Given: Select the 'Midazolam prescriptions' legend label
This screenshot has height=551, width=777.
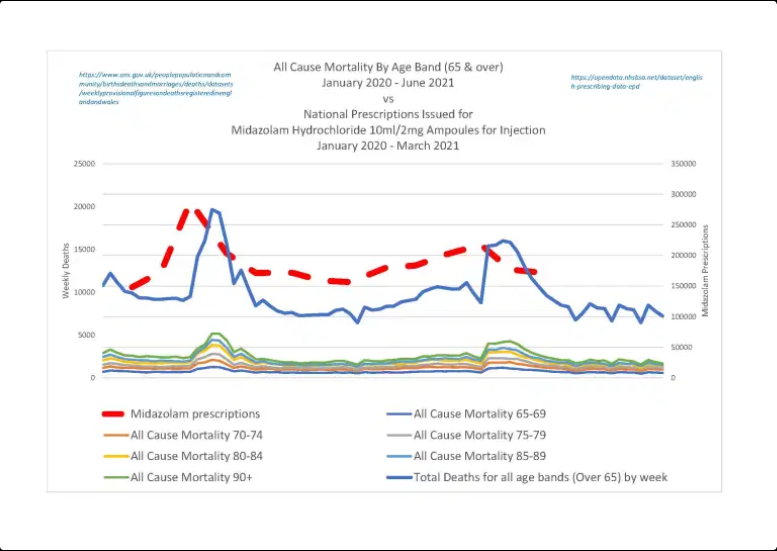Looking at the screenshot, I should point(195,414).
